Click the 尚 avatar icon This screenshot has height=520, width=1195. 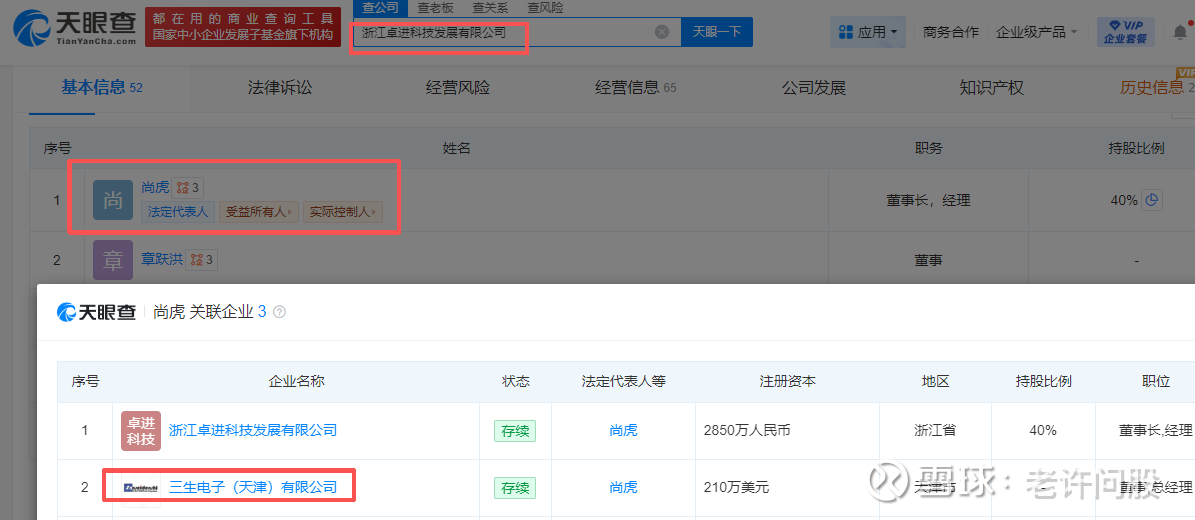(113, 201)
